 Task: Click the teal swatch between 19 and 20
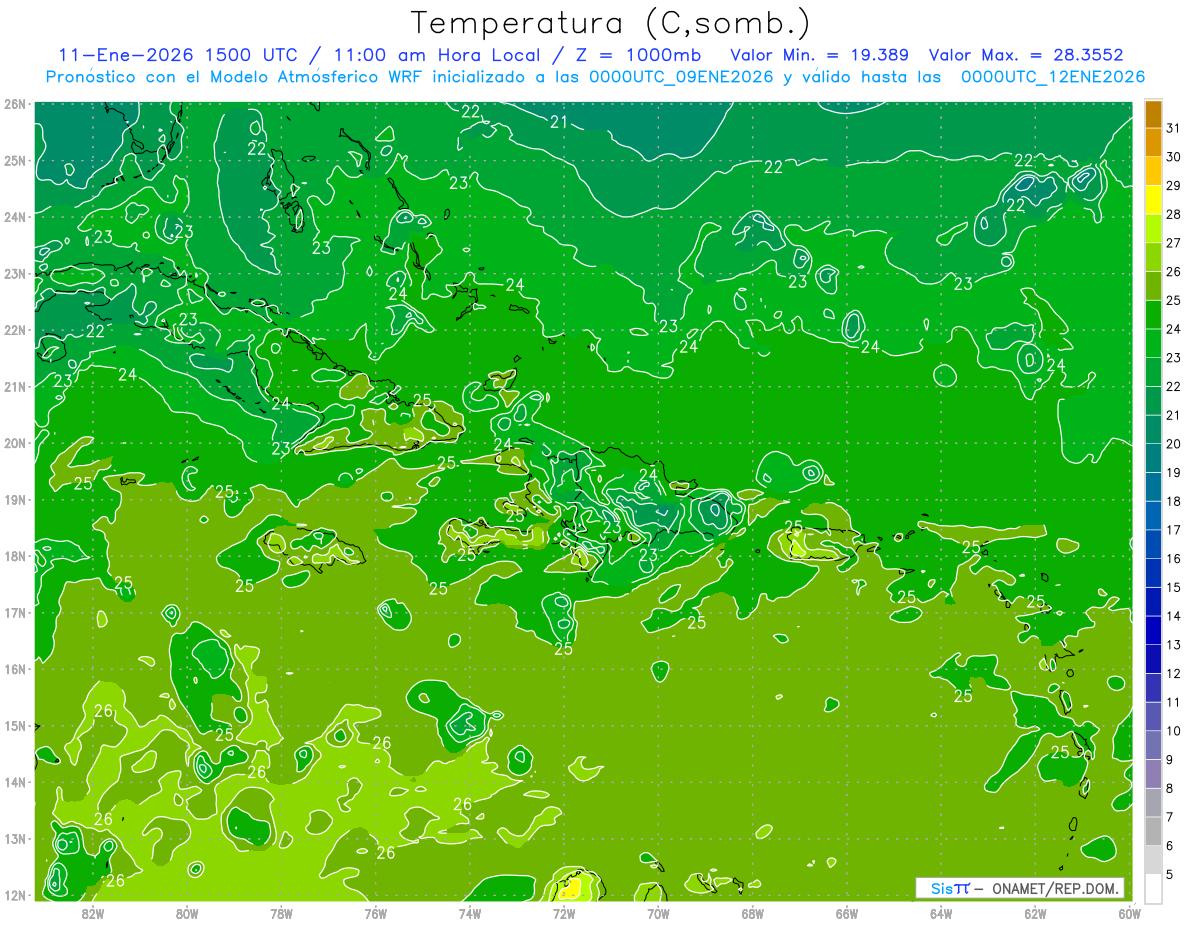point(1153,458)
